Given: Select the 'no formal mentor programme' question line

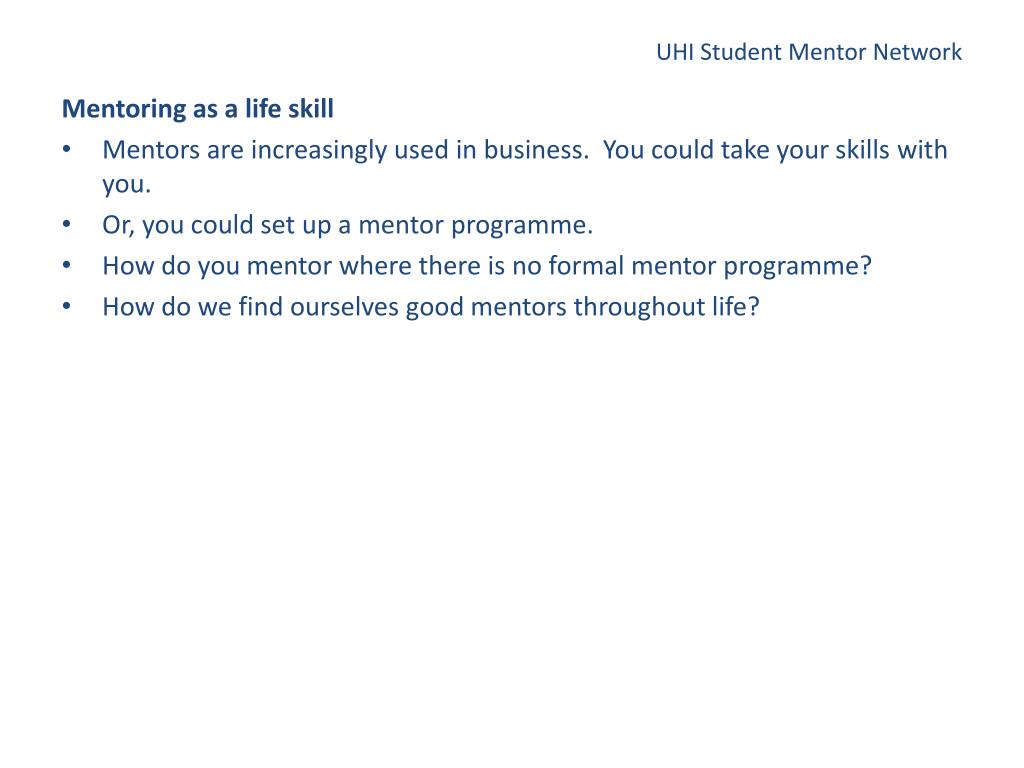Looking at the screenshot, I should pyautogui.click(x=487, y=266).
